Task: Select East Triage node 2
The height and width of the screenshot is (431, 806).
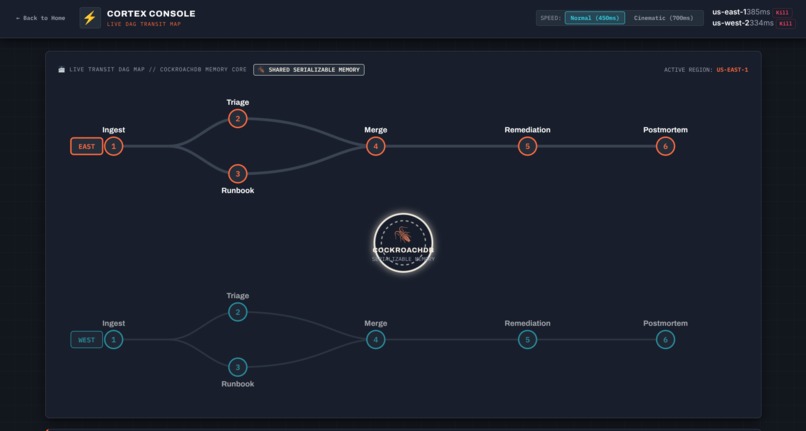Action: (x=237, y=119)
